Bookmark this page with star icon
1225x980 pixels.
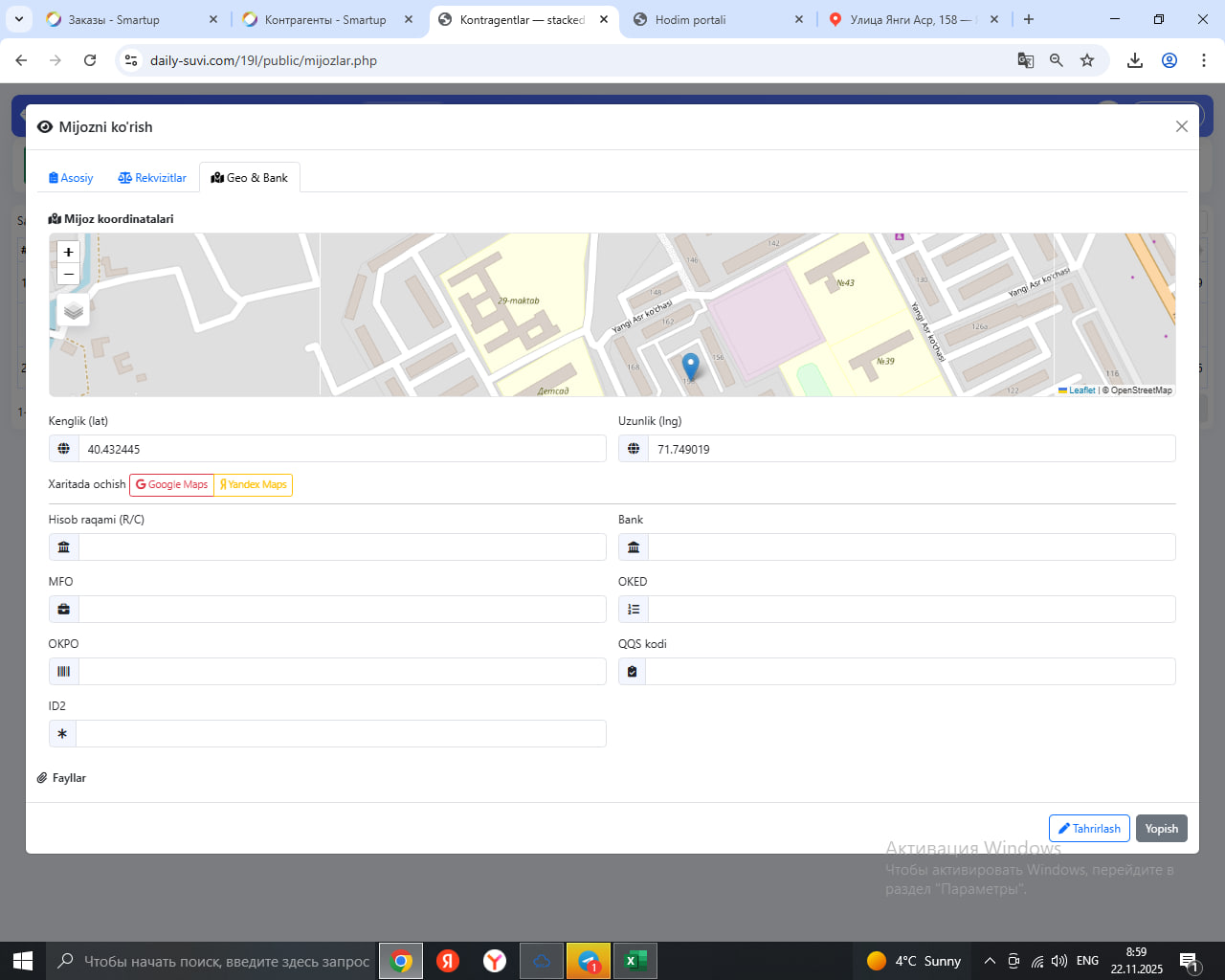point(1087,60)
